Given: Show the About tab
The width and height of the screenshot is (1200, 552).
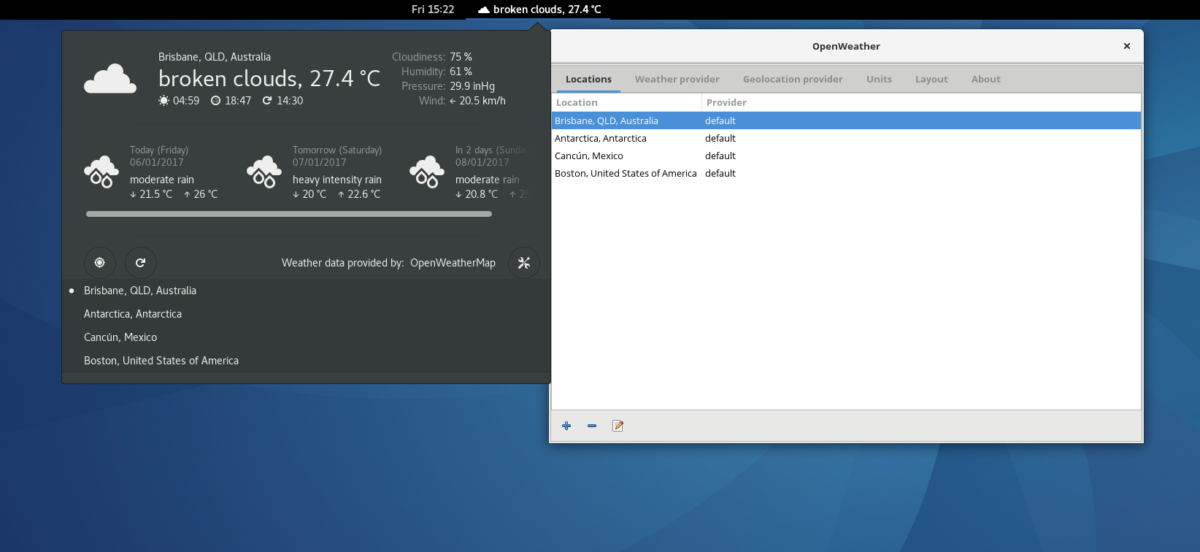Looking at the screenshot, I should tap(986, 79).
